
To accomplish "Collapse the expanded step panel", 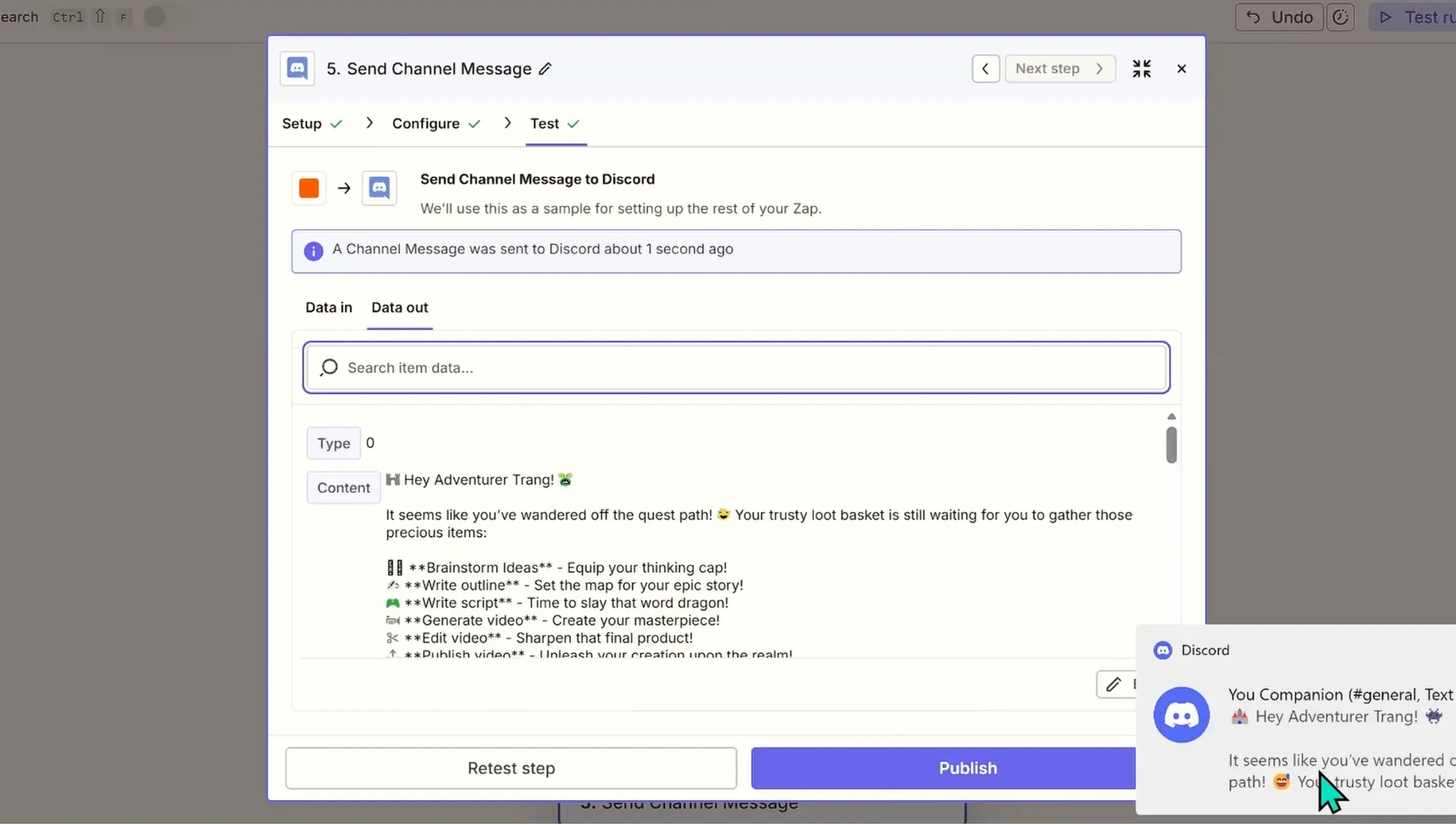I will (1142, 69).
